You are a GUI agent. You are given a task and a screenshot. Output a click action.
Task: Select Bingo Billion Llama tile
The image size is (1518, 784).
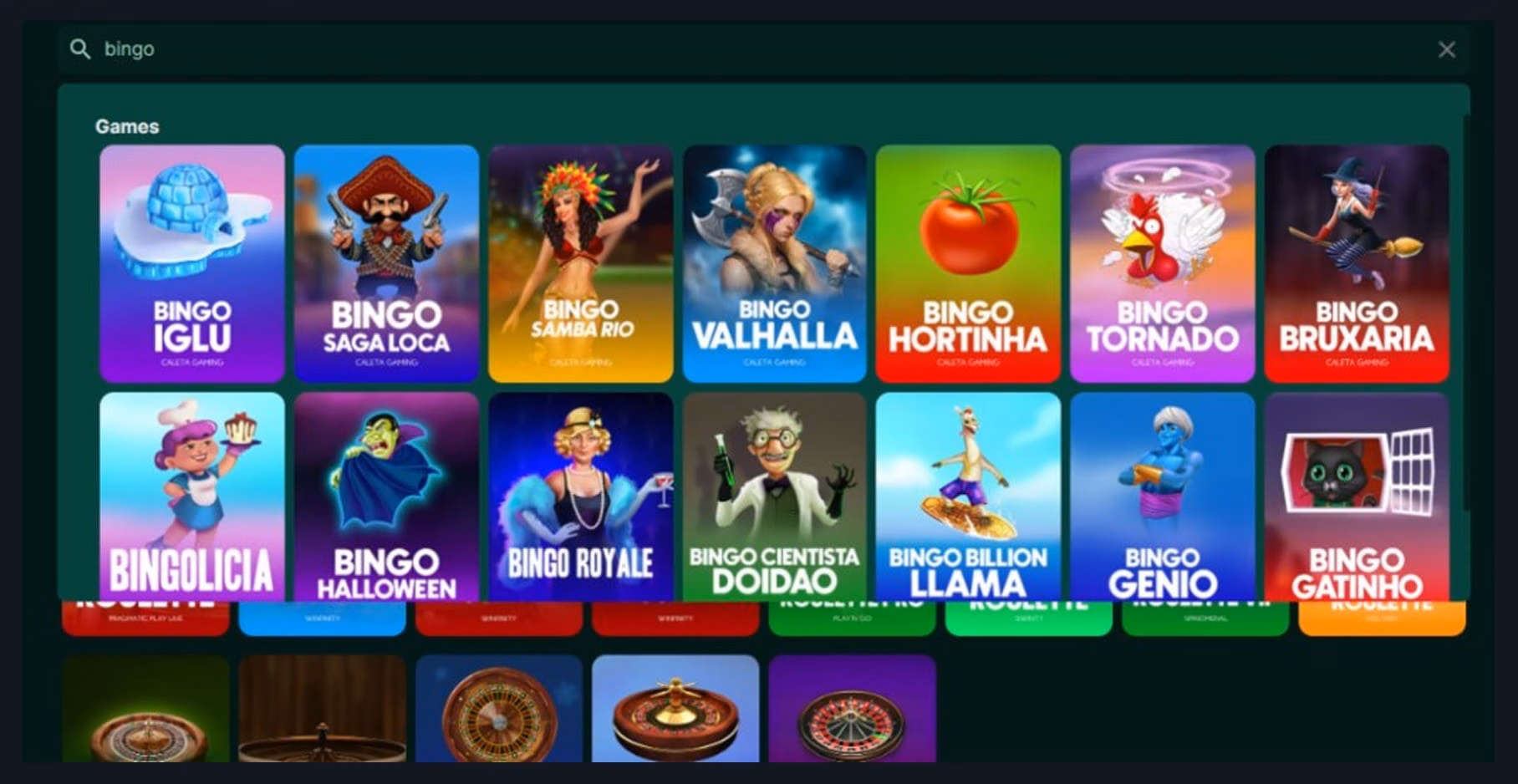coord(968,496)
